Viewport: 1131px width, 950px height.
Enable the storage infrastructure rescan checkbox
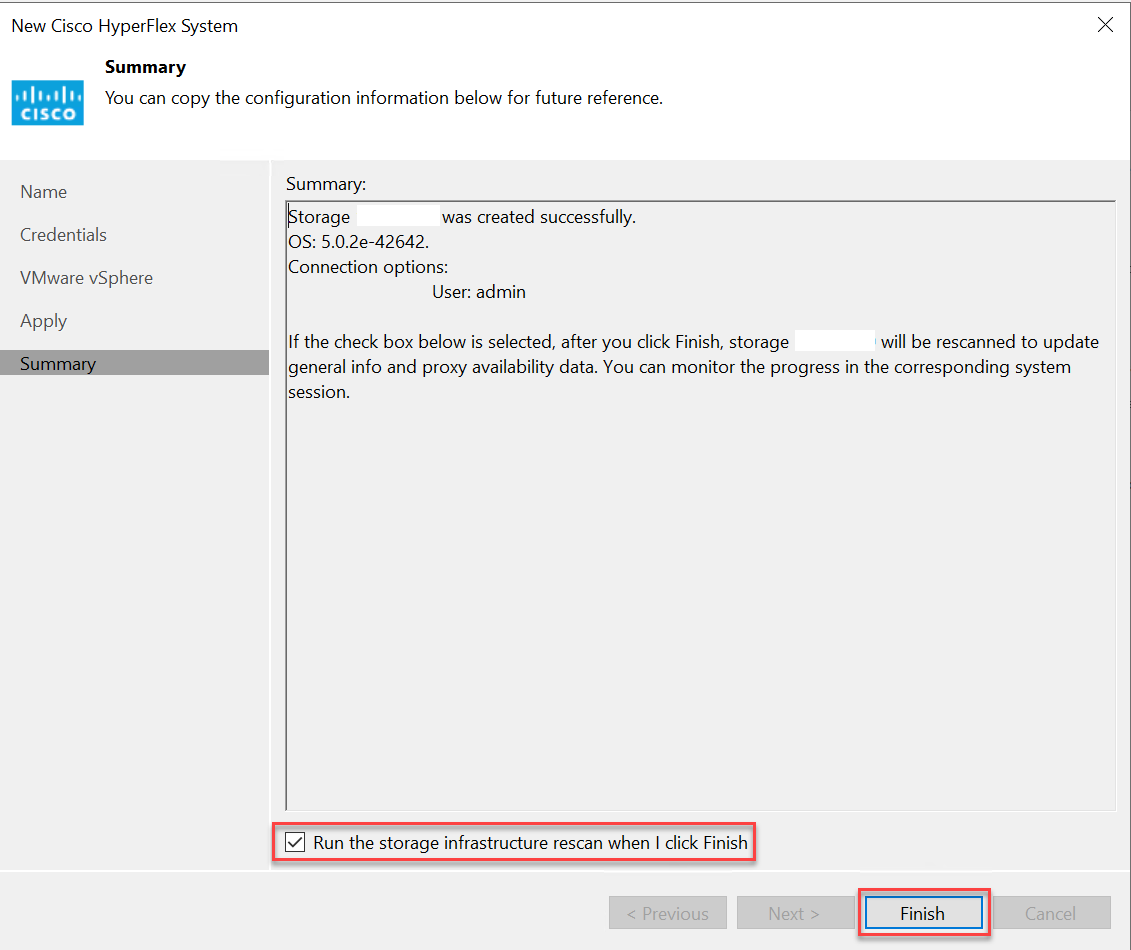(x=295, y=842)
